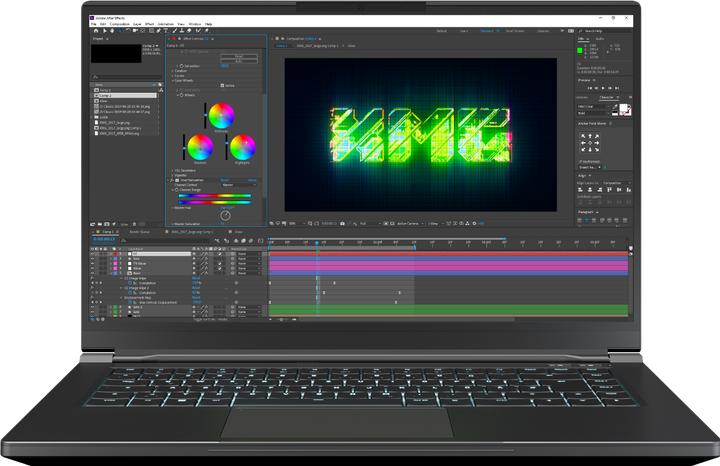Screen dimensions: 720x466
Task: Open the white fill color swatch
Action: pos(624,108)
